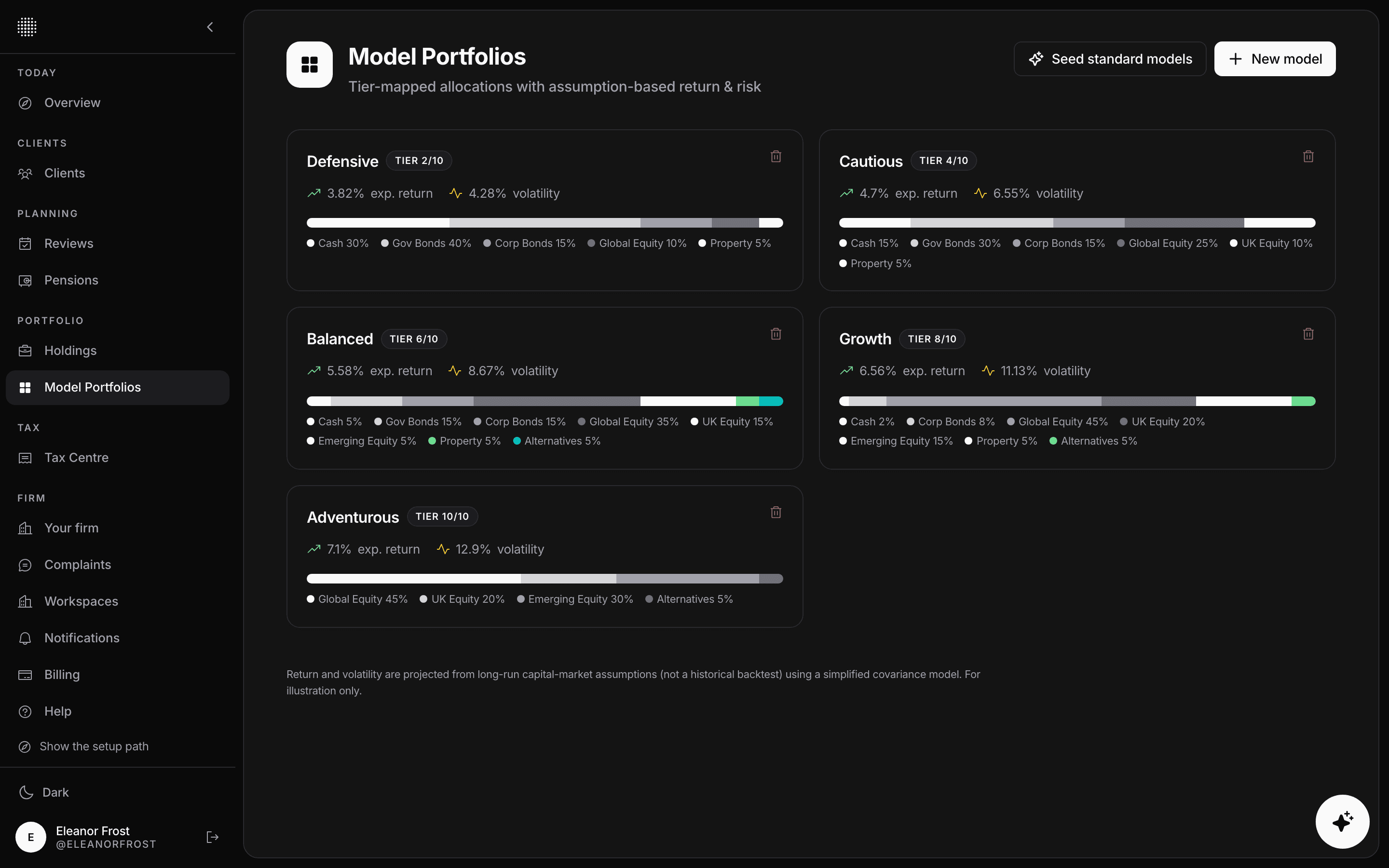Open the AI assistant sparkle button
Image resolution: width=1389 pixels, height=868 pixels.
(1343, 822)
